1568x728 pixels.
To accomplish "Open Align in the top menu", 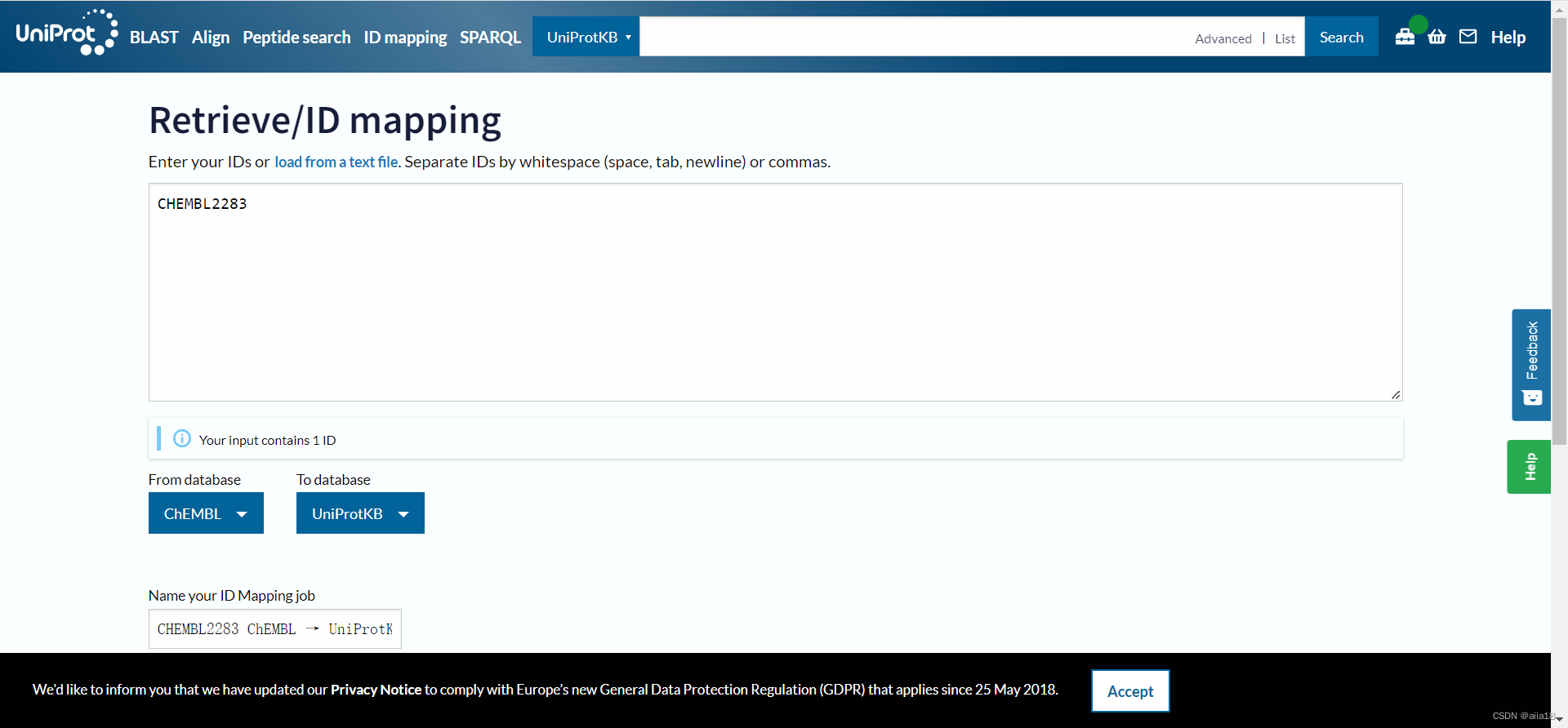I will tap(211, 38).
